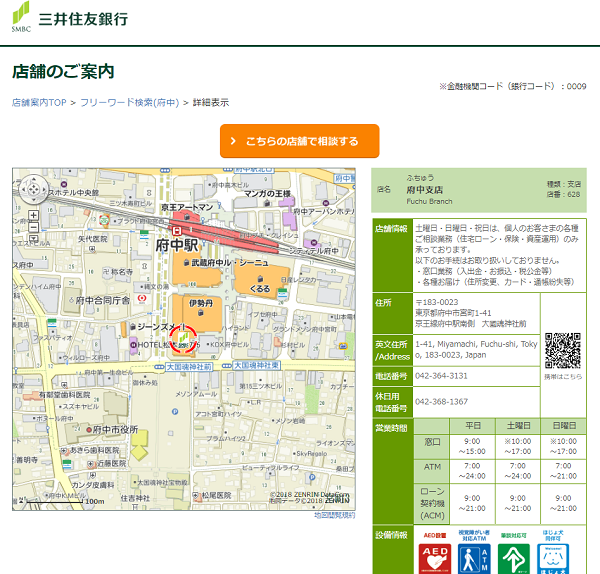Image resolution: width=600 pixels, height=574 pixels.
Task: Click the 詳細表示 breadcrumb text
Action: pyautogui.click(x=211, y=103)
